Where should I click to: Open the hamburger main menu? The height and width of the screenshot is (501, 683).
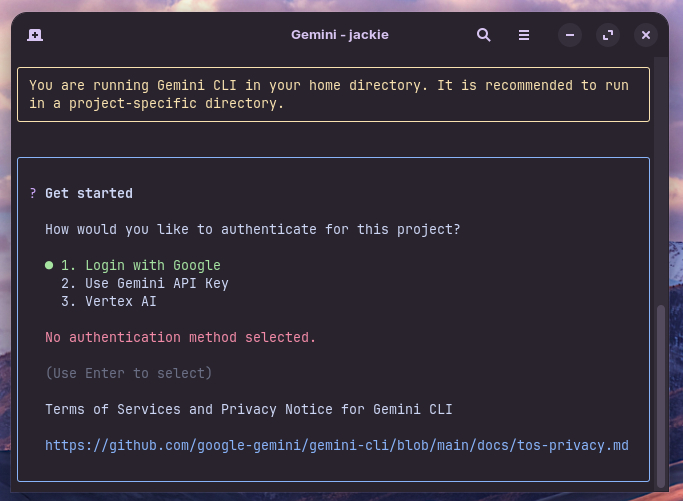pos(524,35)
